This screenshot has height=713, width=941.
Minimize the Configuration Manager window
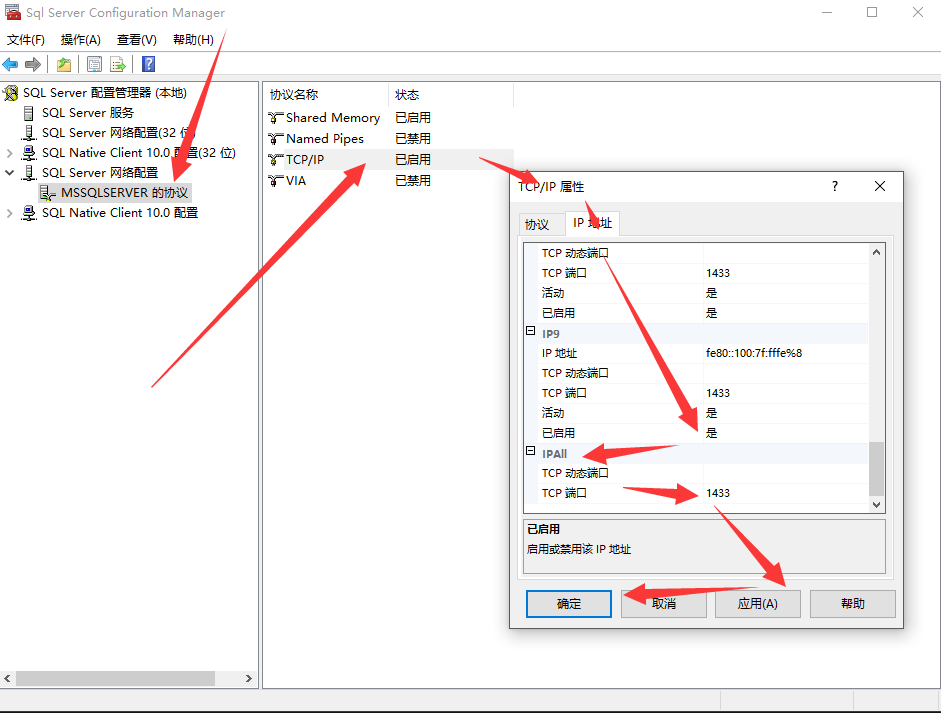[x=827, y=12]
